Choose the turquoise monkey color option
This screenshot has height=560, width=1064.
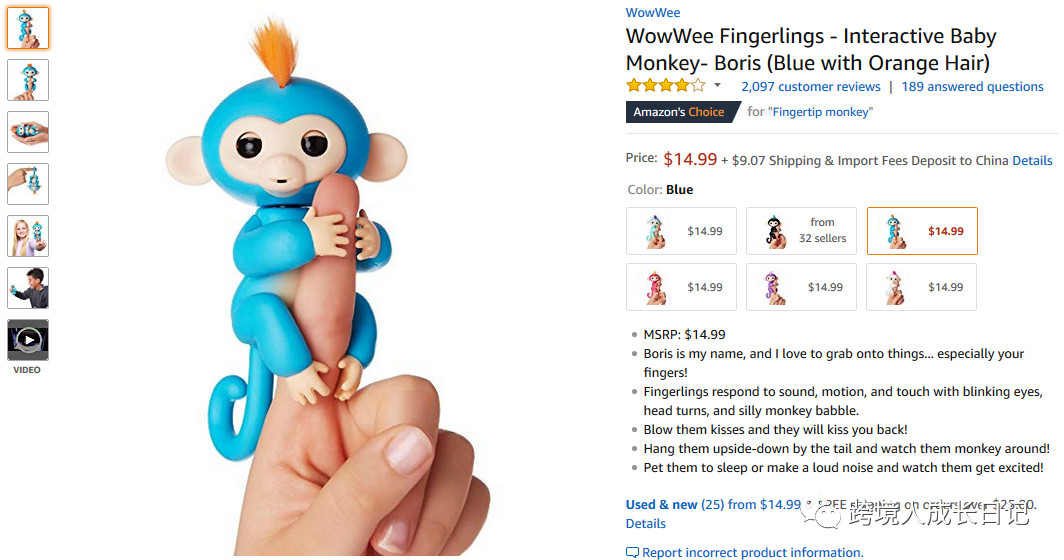coord(681,231)
